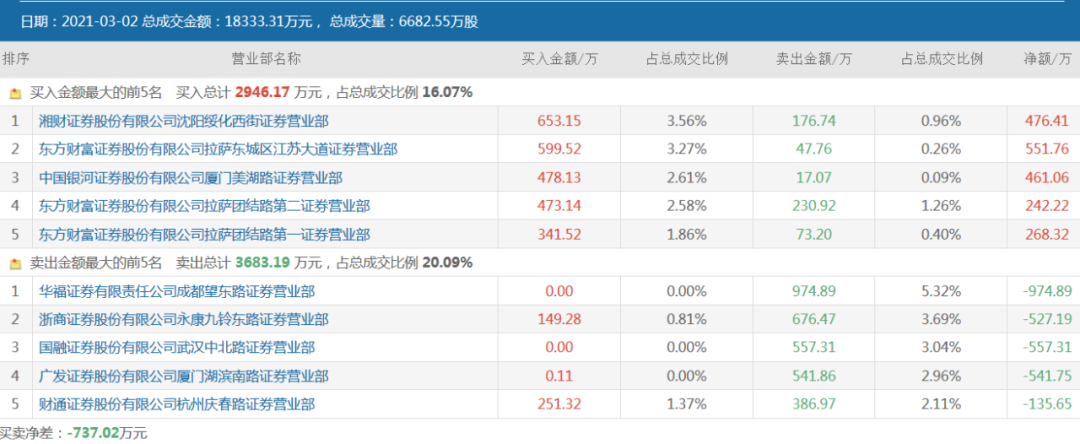This screenshot has height=444, width=1080.
Task: Select buy amount 149.28
Action: coord(559,319)
